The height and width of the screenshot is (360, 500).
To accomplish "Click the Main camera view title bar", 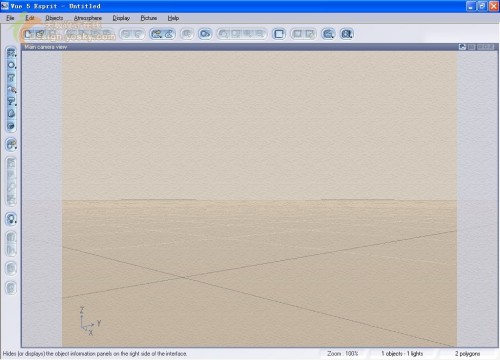I will tap(240, 47).
